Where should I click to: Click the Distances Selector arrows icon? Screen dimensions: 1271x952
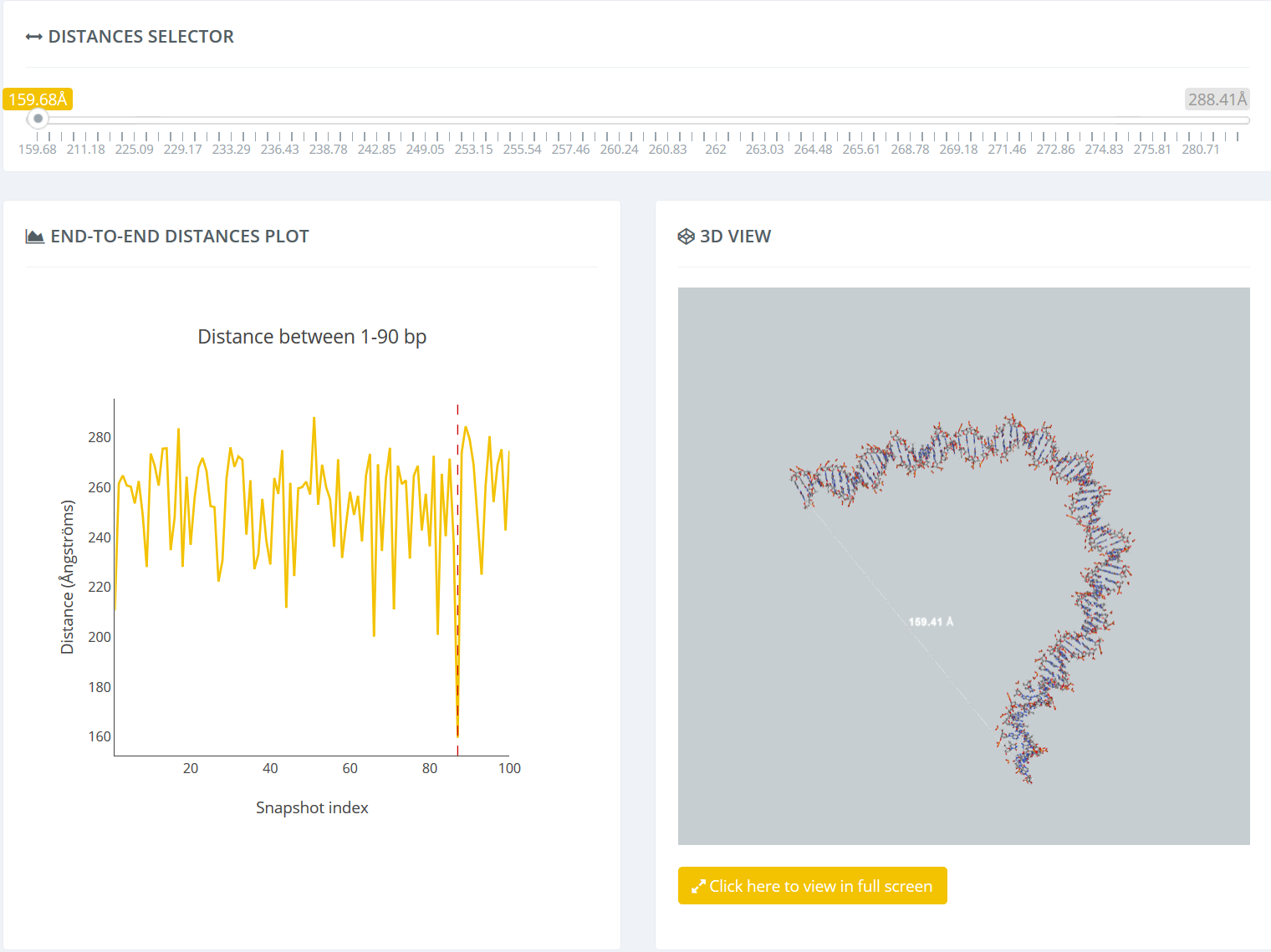pyautogui.click(x=34, y=37)
